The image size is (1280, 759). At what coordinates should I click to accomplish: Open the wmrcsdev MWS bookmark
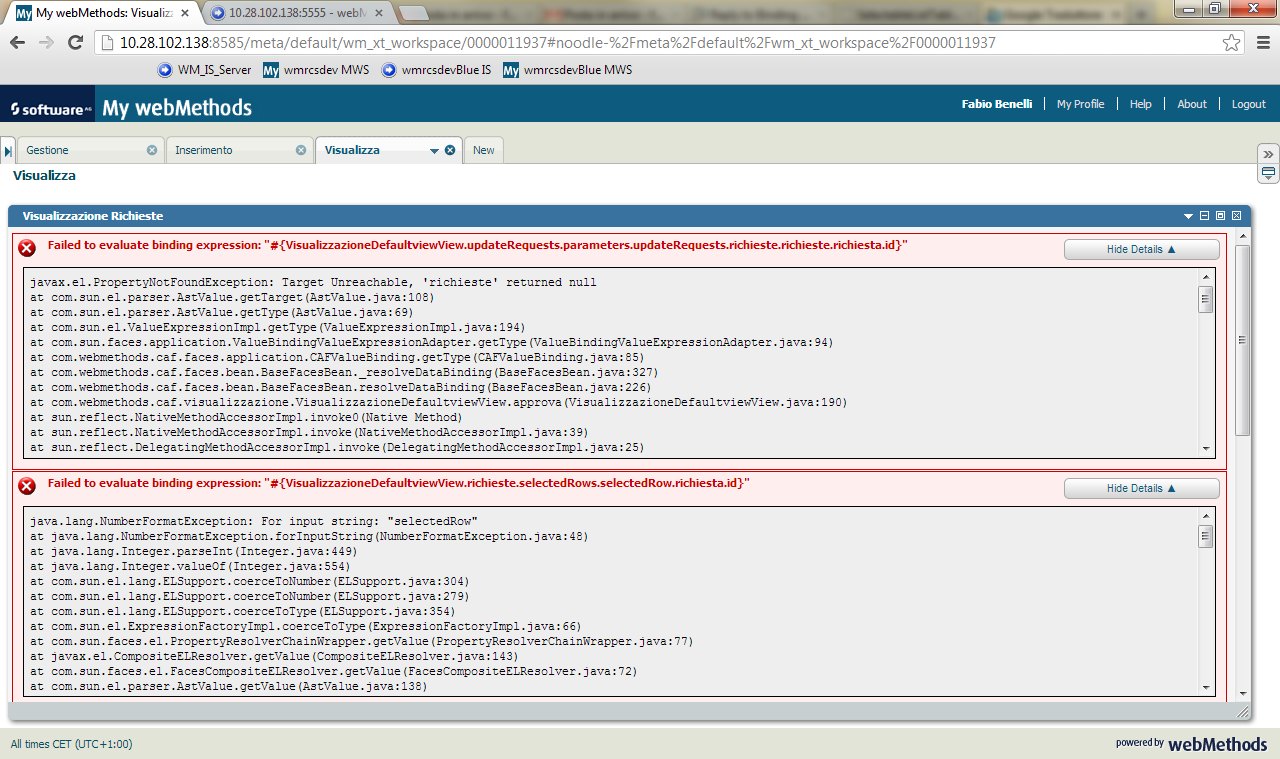[316, 70]
